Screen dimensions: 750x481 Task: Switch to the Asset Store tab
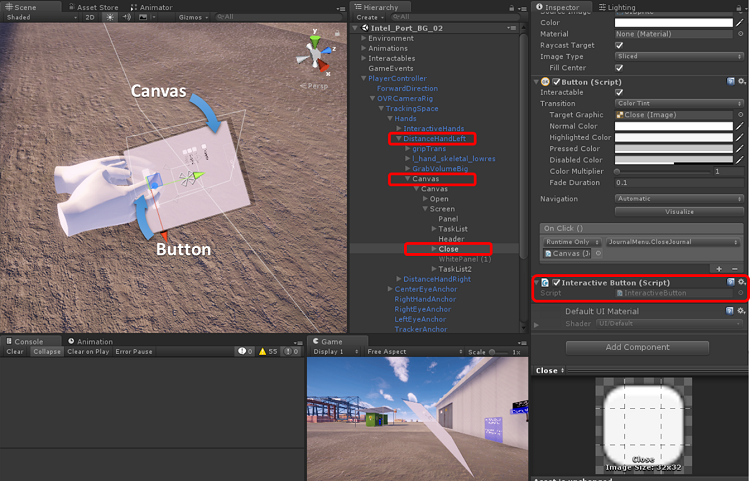(93, 7)
